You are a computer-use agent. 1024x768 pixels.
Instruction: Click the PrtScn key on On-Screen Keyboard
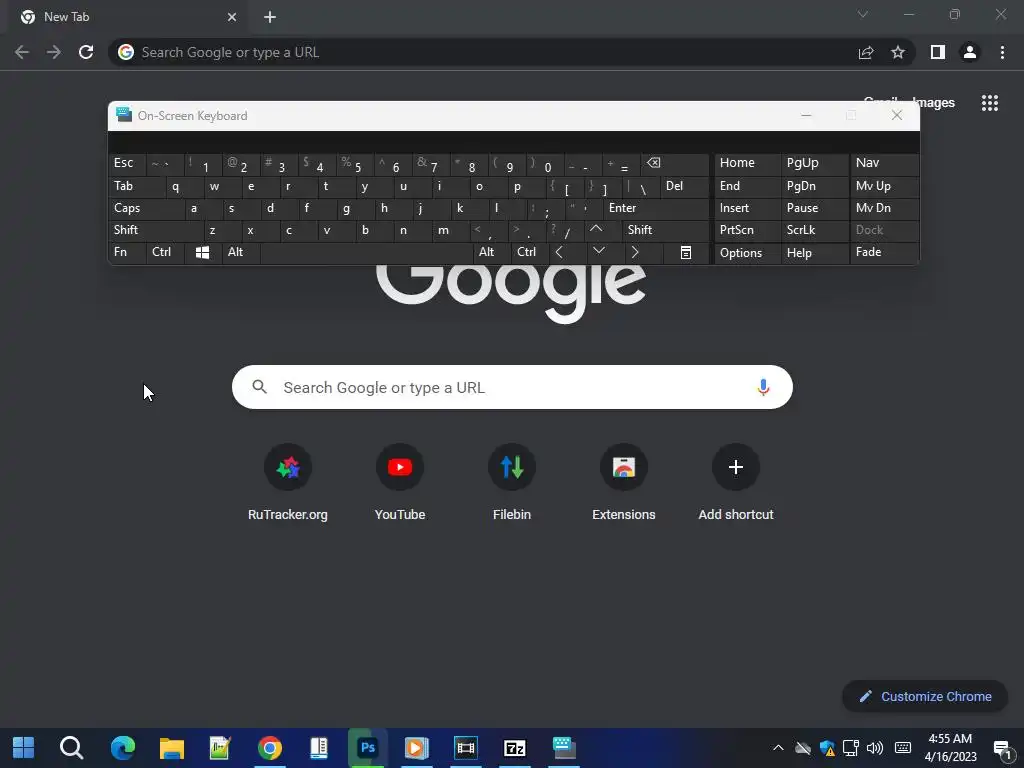[748, 230]
